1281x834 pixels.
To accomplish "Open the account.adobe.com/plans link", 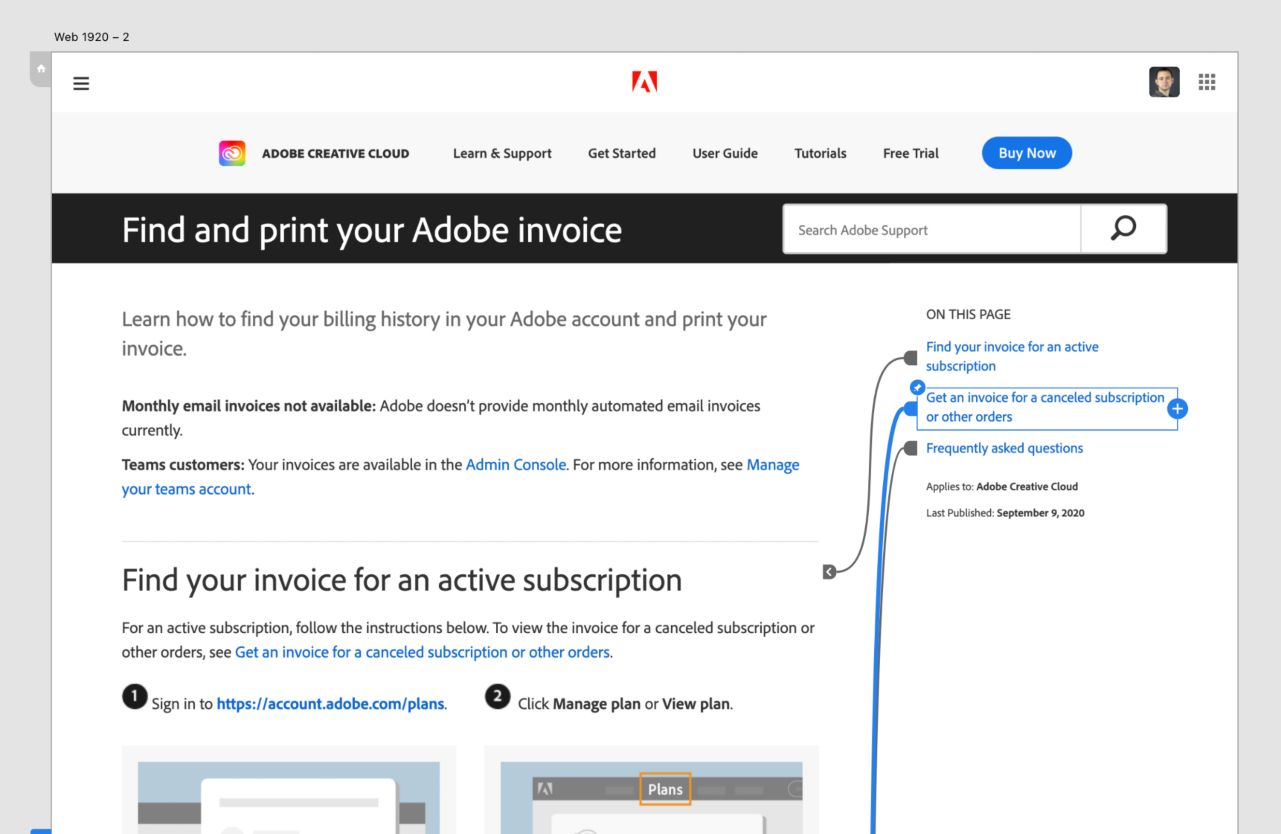I will (330, 703).
